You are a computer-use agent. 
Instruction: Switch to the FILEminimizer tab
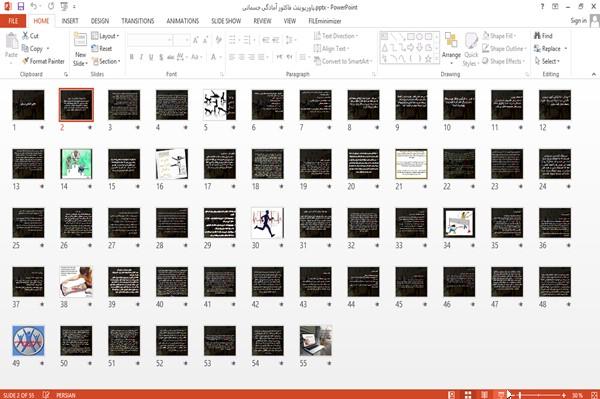324,21
